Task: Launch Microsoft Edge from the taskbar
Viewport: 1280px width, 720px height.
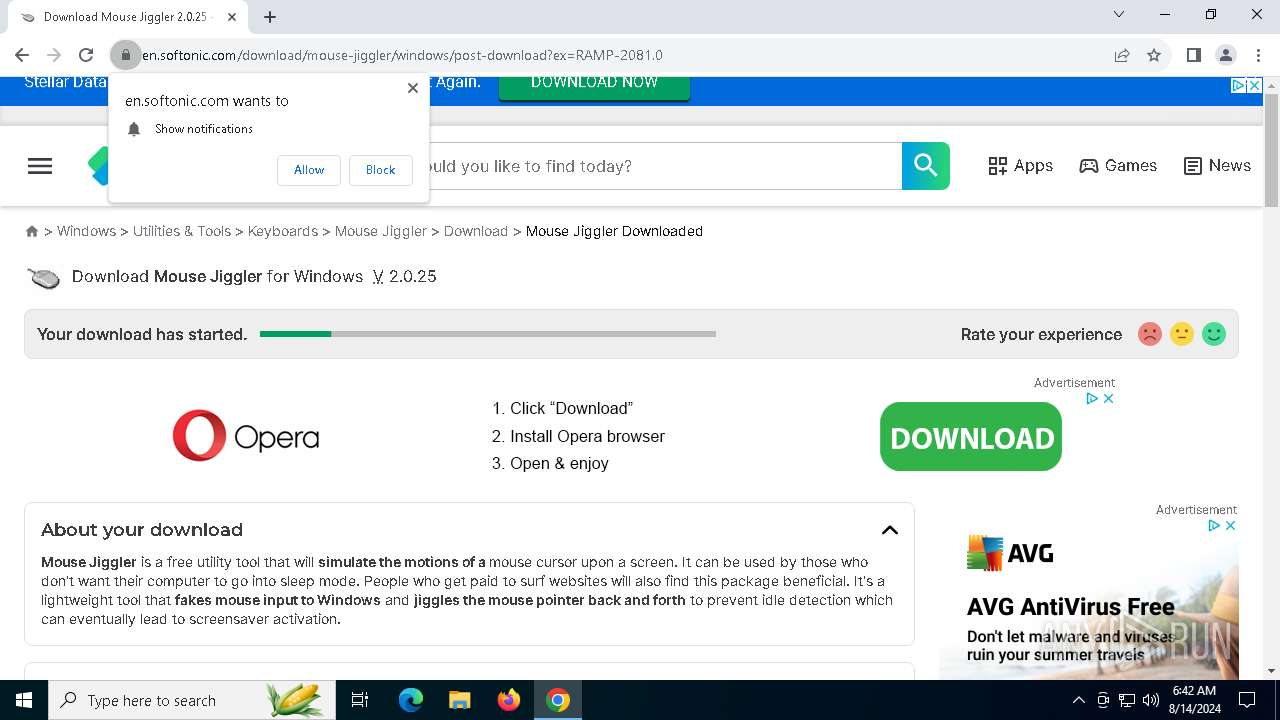Action: pos(411,700)
